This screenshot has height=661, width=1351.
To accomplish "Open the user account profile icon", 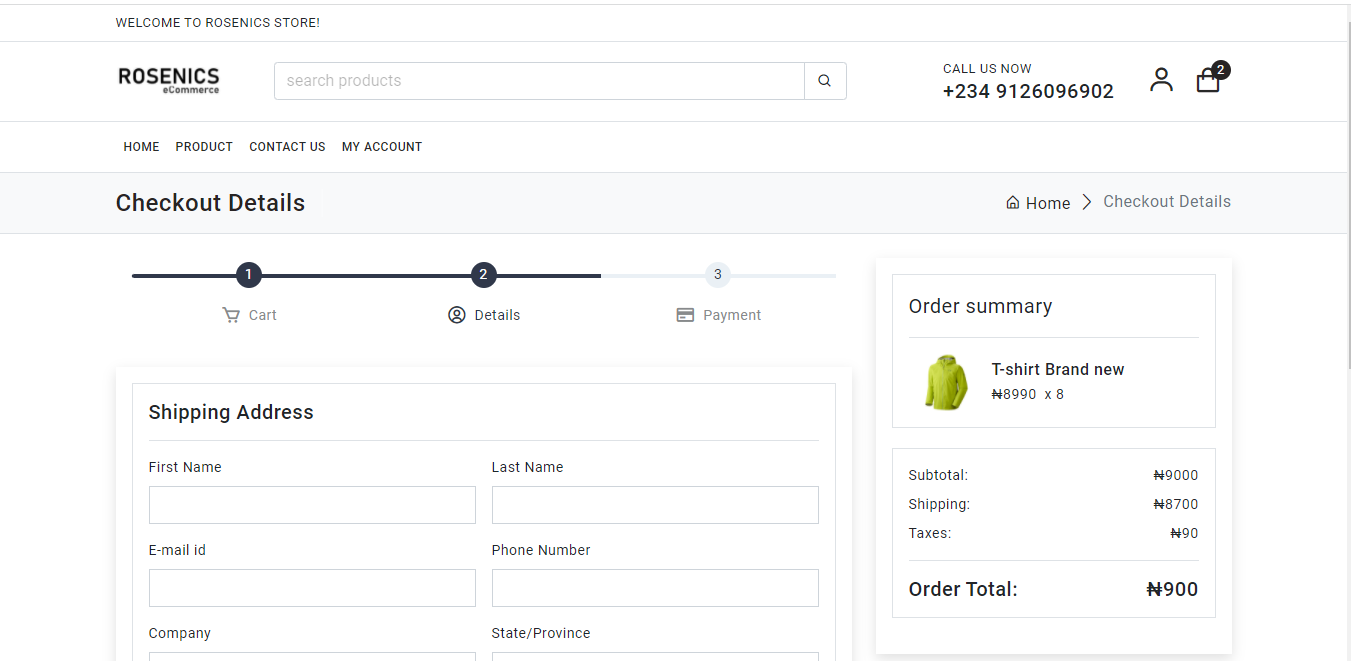I will [x=1161, y=80].
